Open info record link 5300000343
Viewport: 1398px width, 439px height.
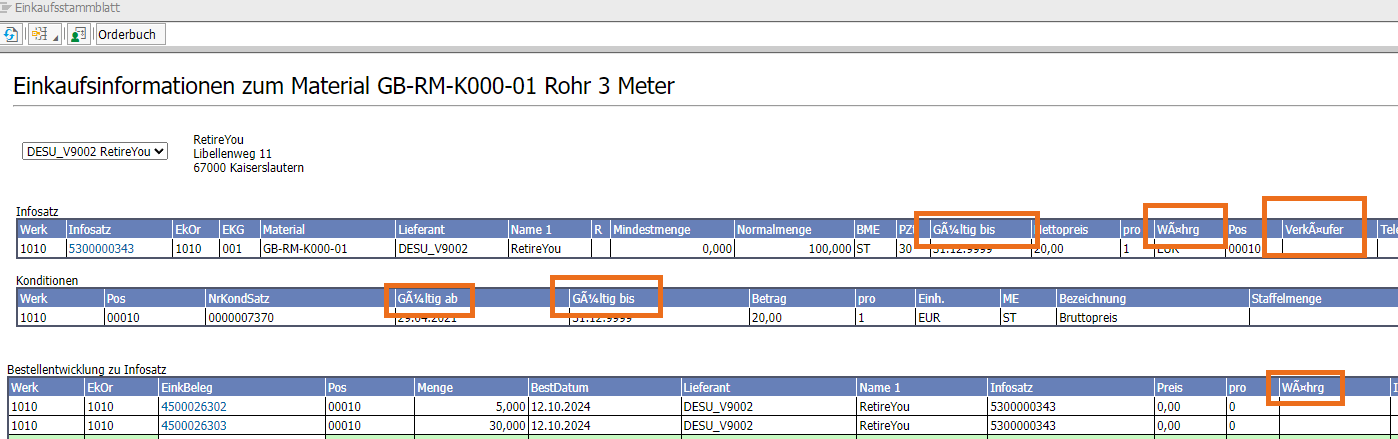point(102,249)
